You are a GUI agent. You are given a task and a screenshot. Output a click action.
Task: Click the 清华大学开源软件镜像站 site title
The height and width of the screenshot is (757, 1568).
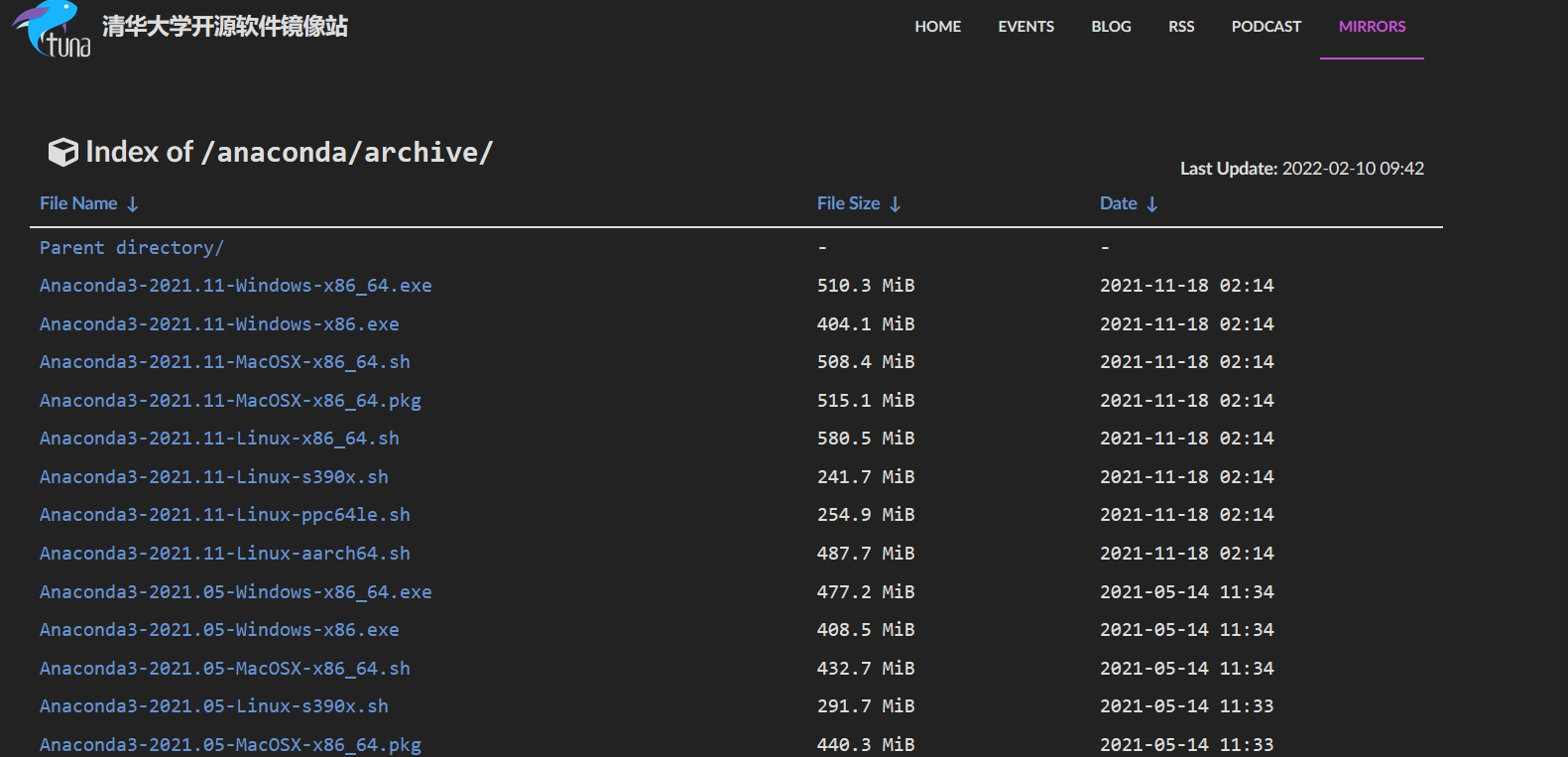[225, 26]
